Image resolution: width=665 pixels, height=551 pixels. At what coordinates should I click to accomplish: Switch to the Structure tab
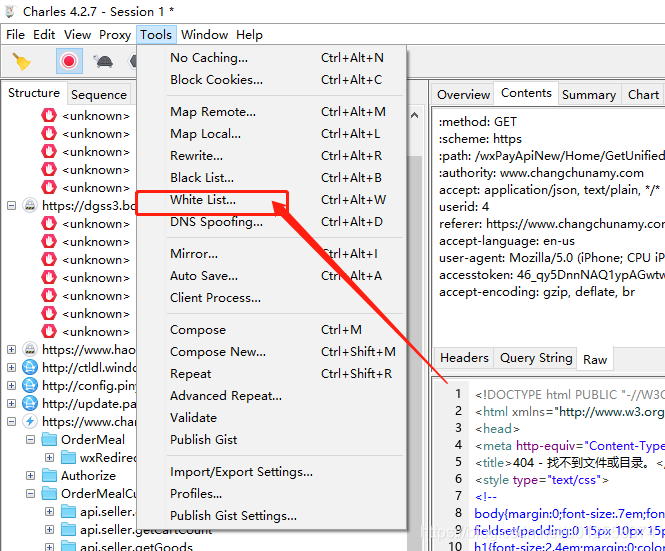(34, 93)
